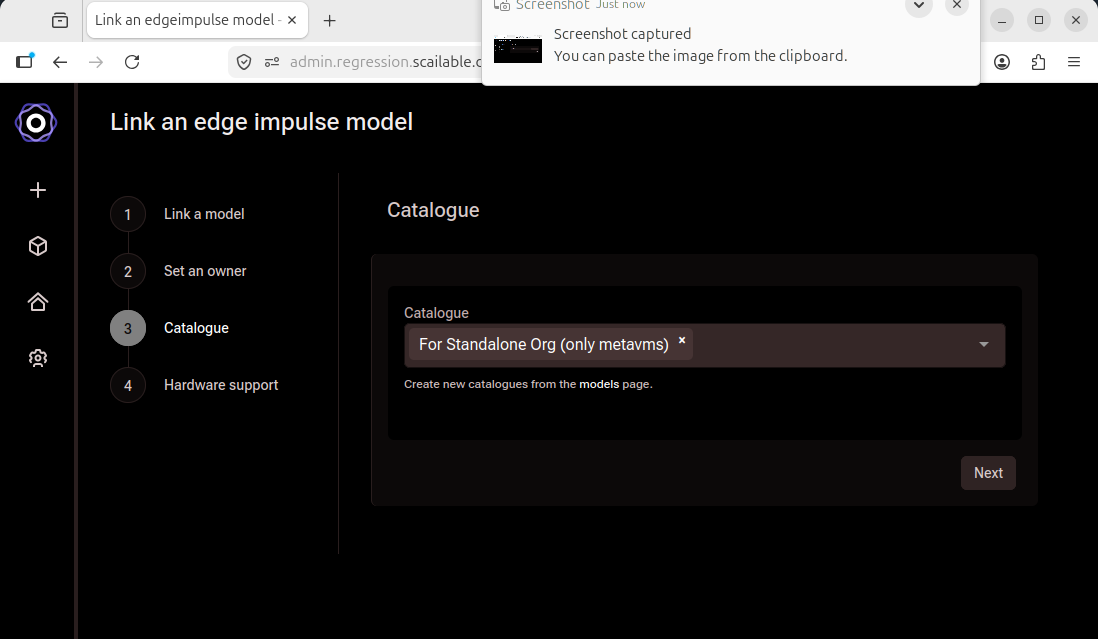The width and height of the screenshot is (1098, 639).
Task: Collapse the screenshot notification chevron
Action: point(919,6)
